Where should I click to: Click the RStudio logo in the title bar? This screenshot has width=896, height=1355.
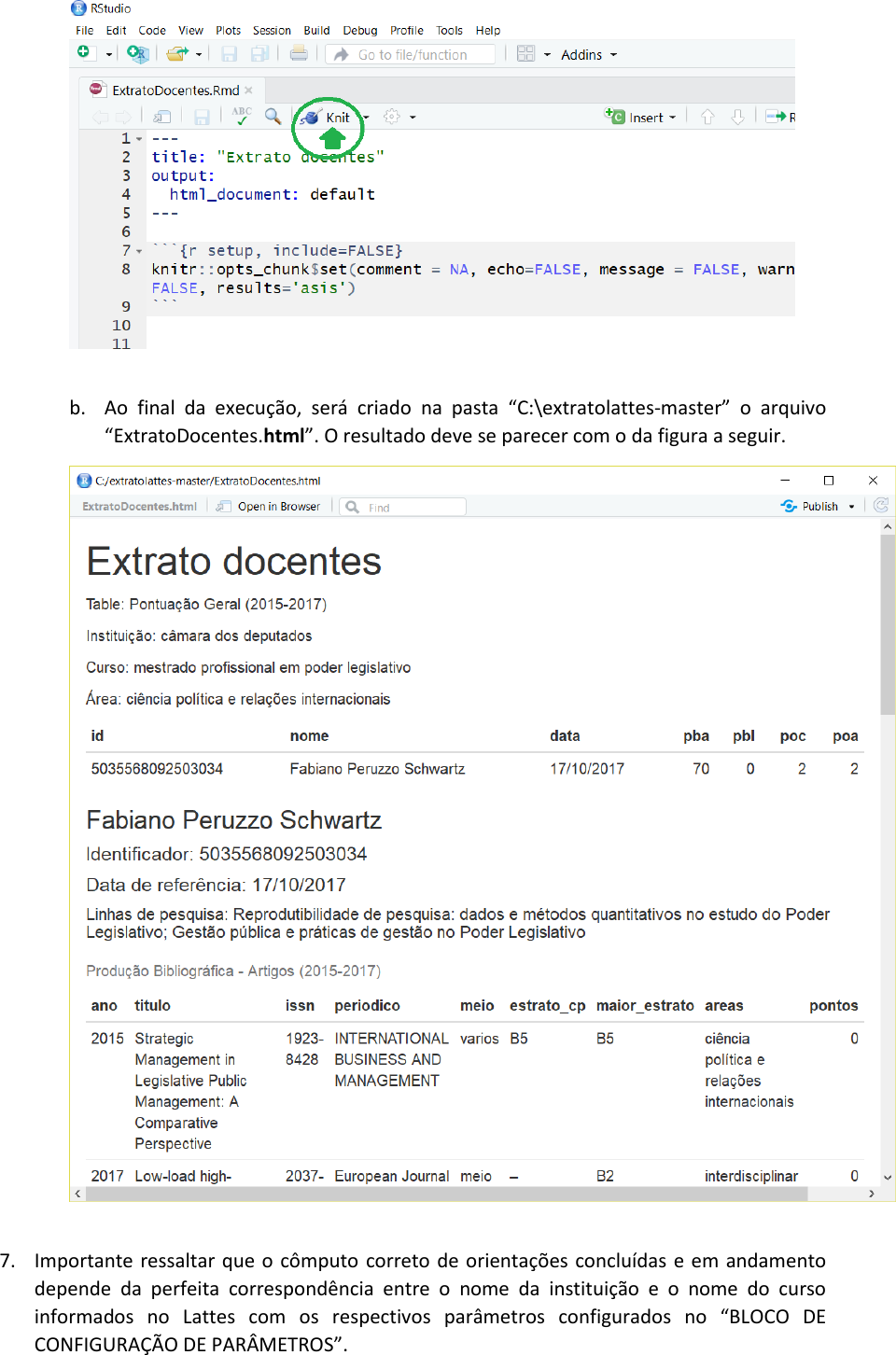point(78,8)
